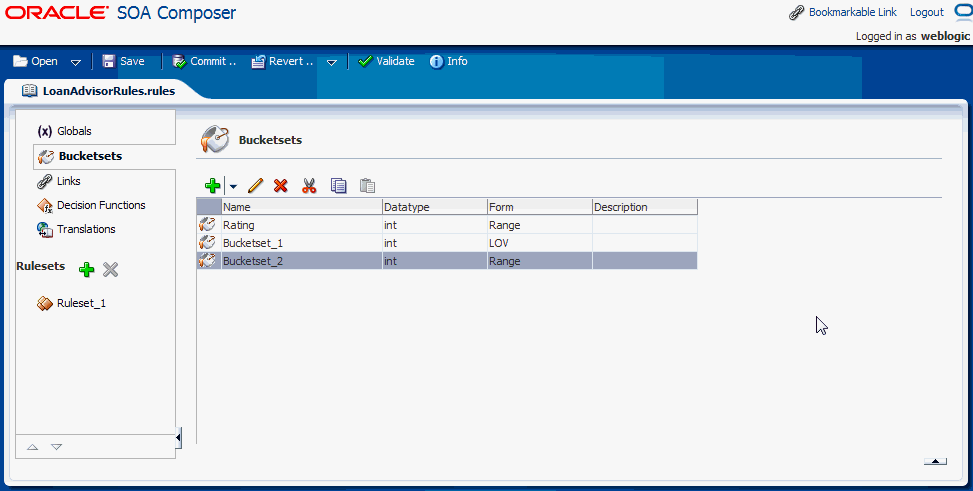Collapse the left navigation panel
973x491 pixels.
click(x=179, y=438)
